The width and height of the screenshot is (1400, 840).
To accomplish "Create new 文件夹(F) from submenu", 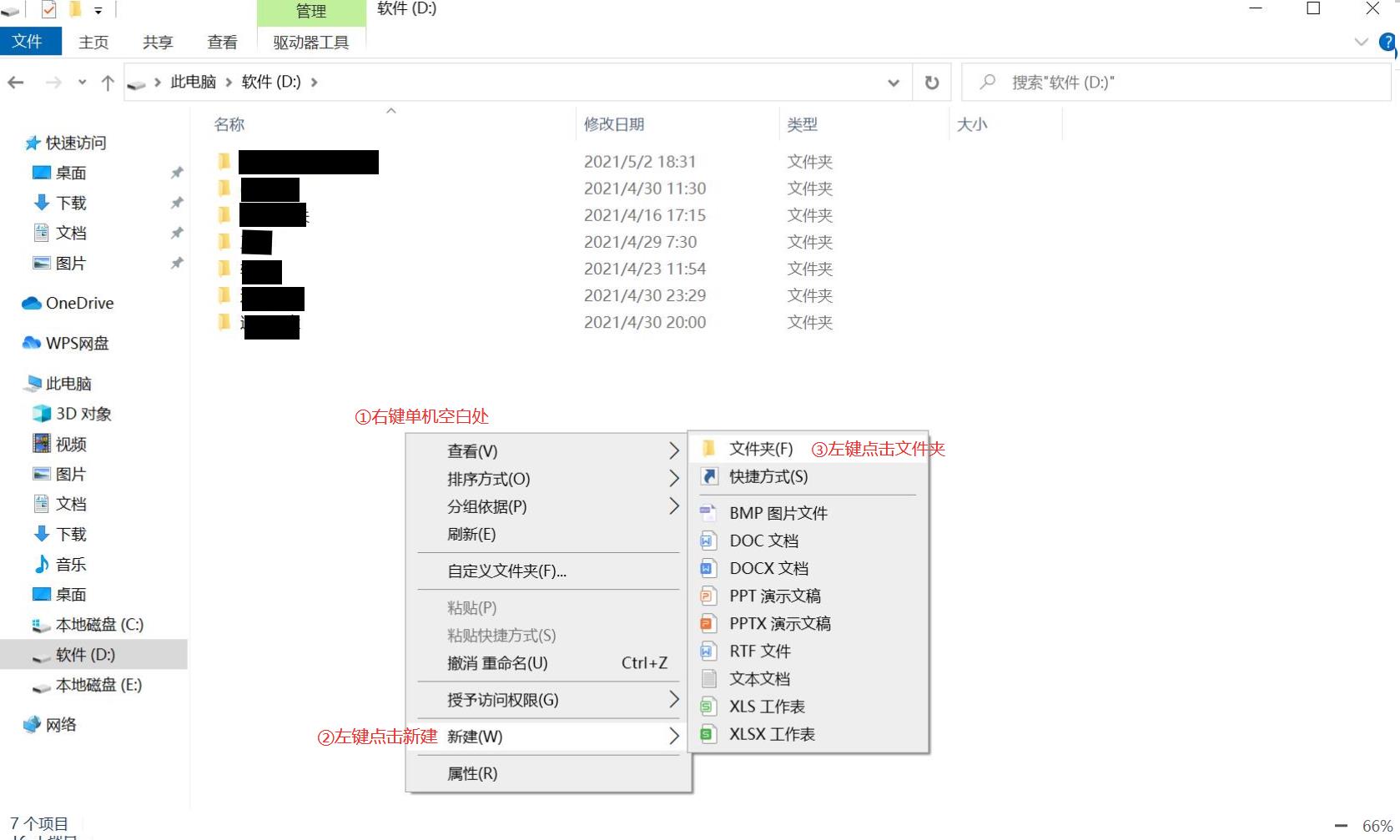I will [808, 449].
